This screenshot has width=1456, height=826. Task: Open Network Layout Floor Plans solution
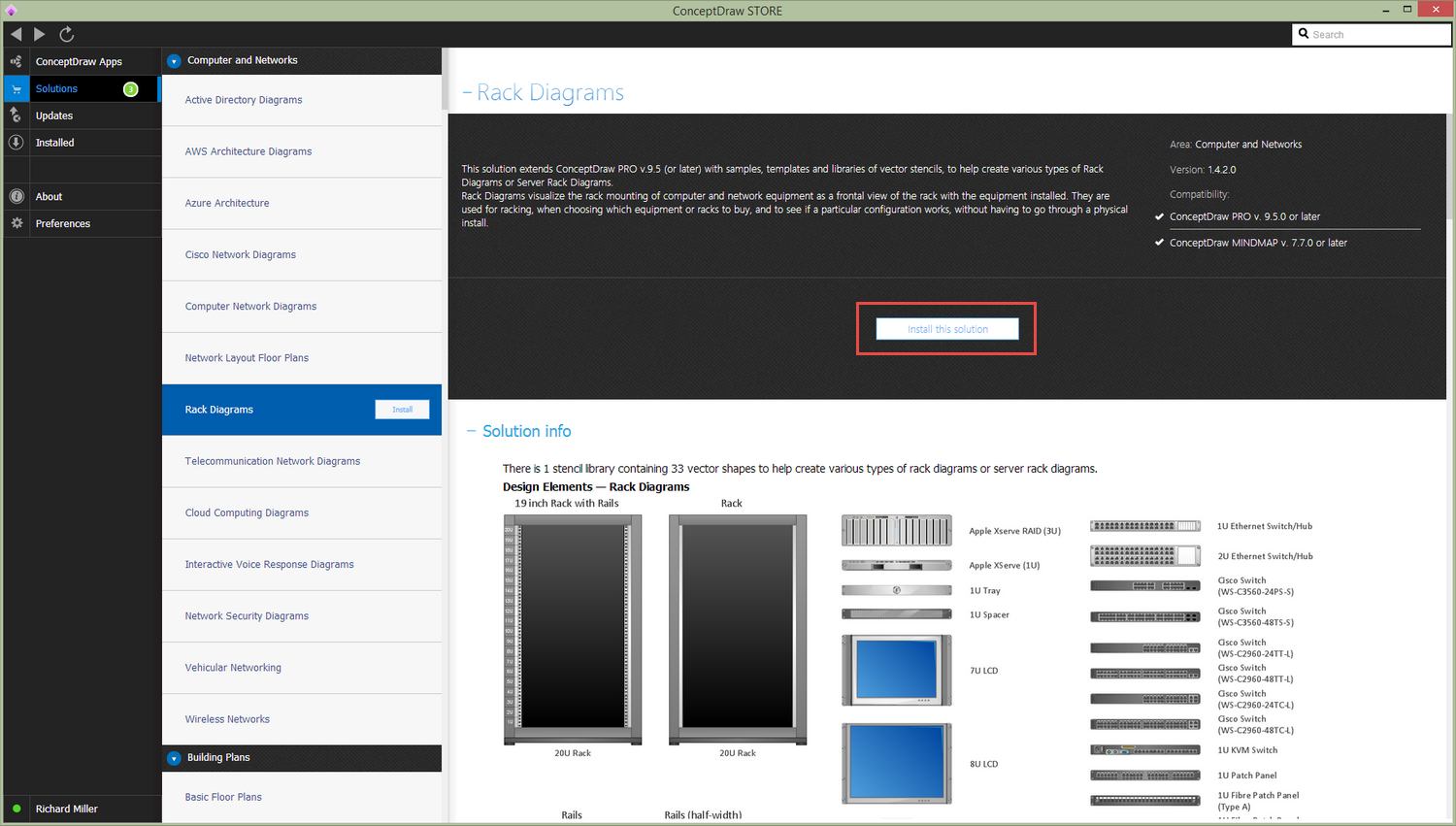[x=302, y=357]
